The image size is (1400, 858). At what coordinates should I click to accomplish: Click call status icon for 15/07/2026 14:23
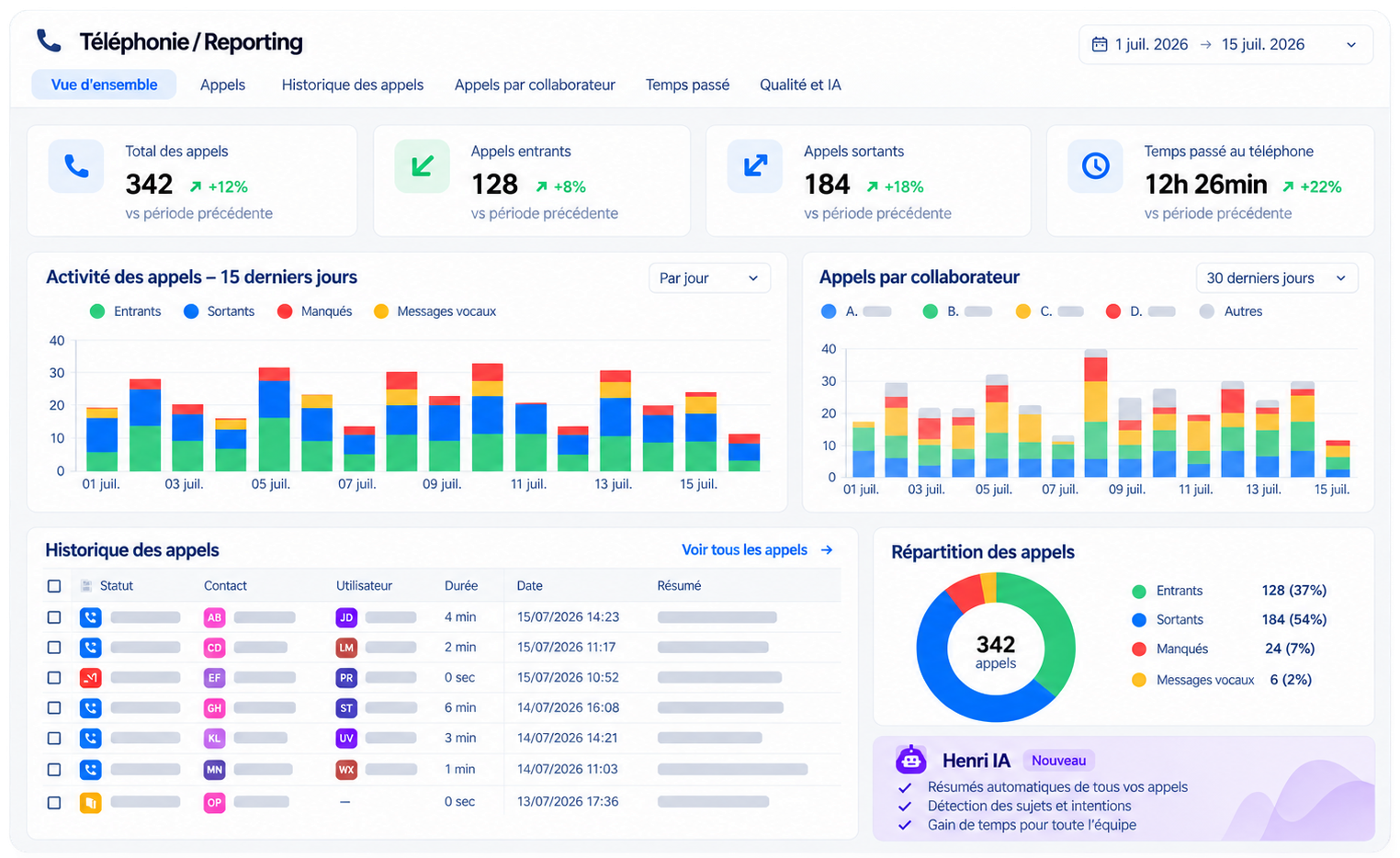click(x=90, y=617)
